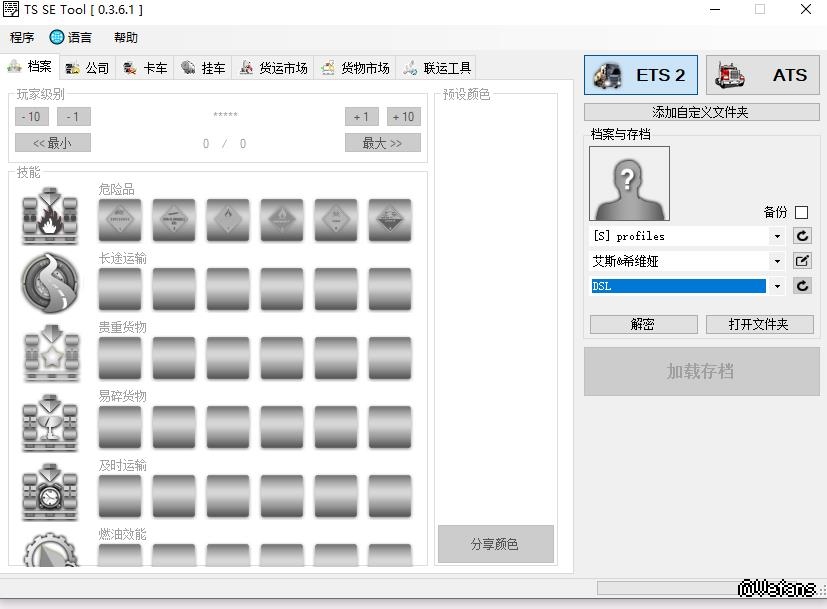Select ETS 2 game mode

coord(641,75)
